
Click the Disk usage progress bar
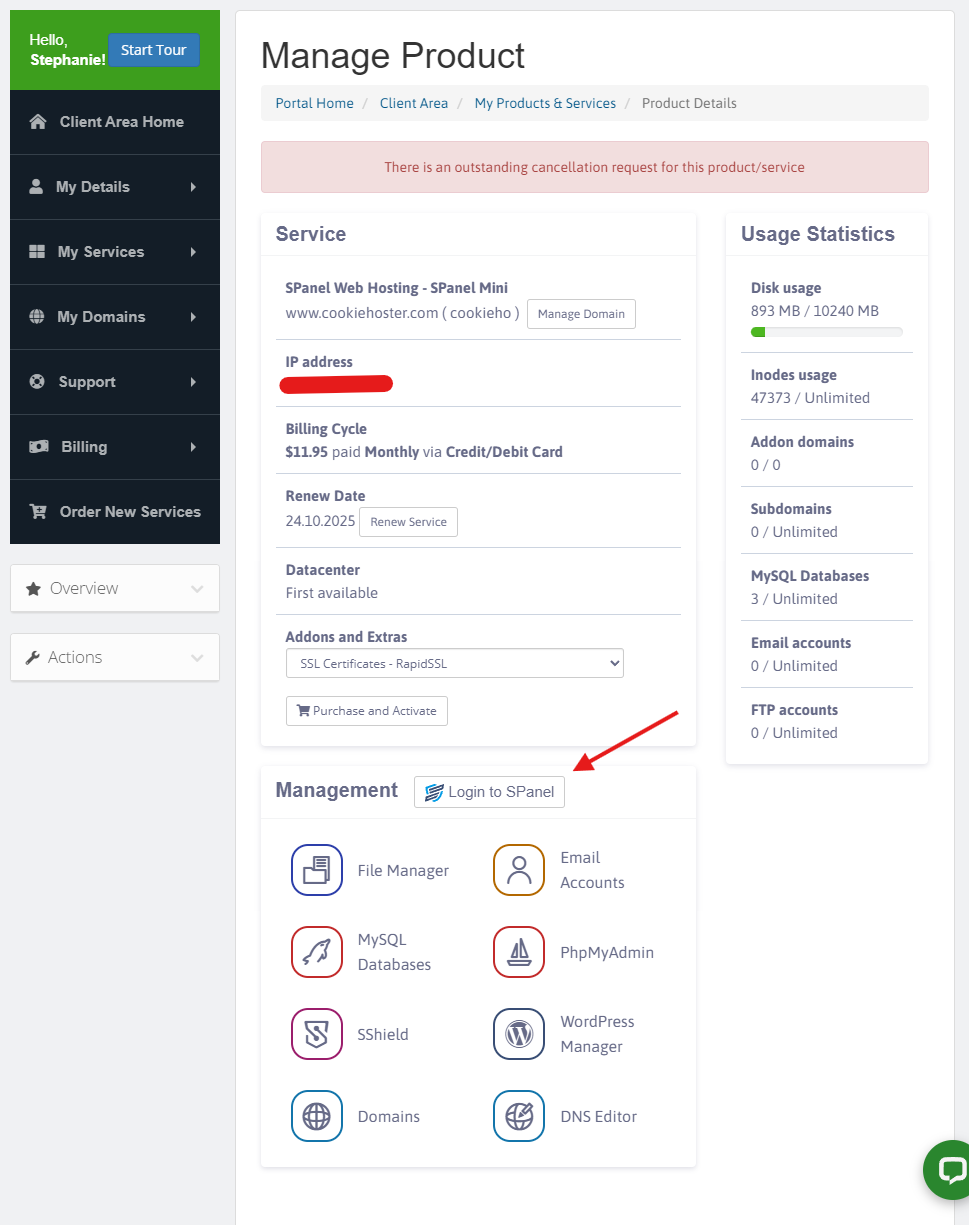pos(826,332)
